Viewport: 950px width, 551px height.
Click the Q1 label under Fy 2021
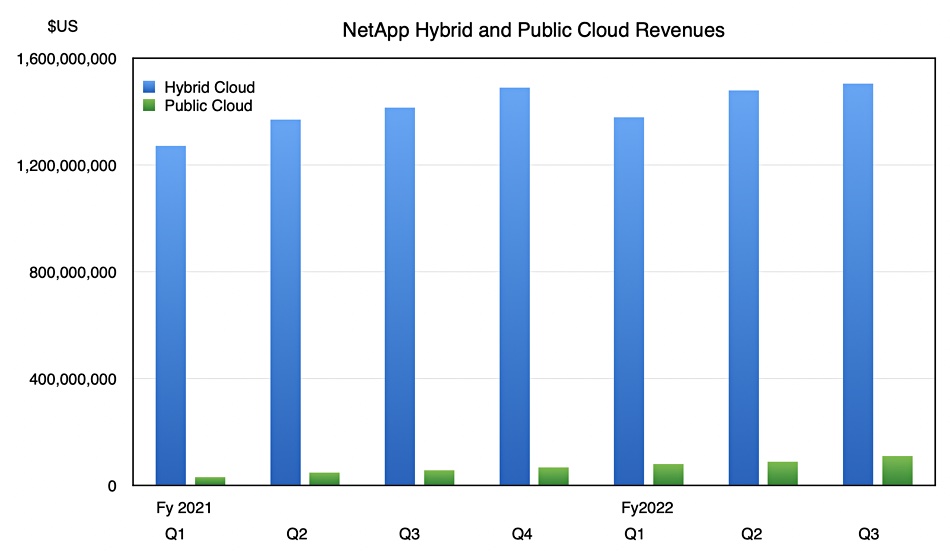point(174,534)
